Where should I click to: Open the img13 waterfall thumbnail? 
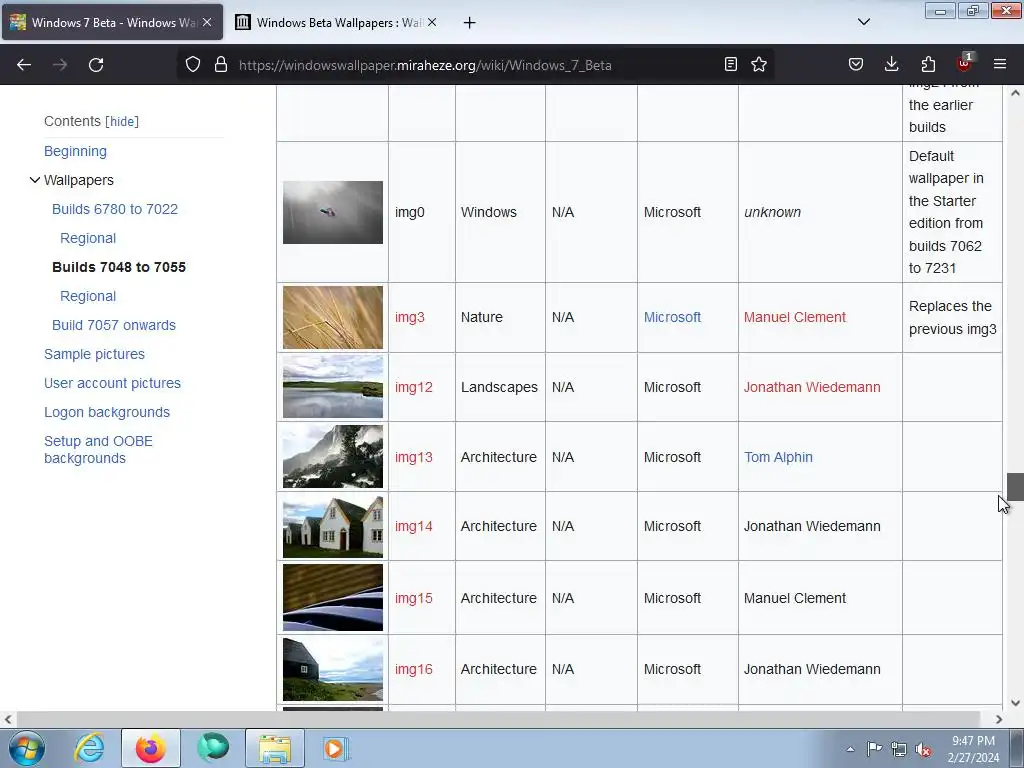point(333,456)
